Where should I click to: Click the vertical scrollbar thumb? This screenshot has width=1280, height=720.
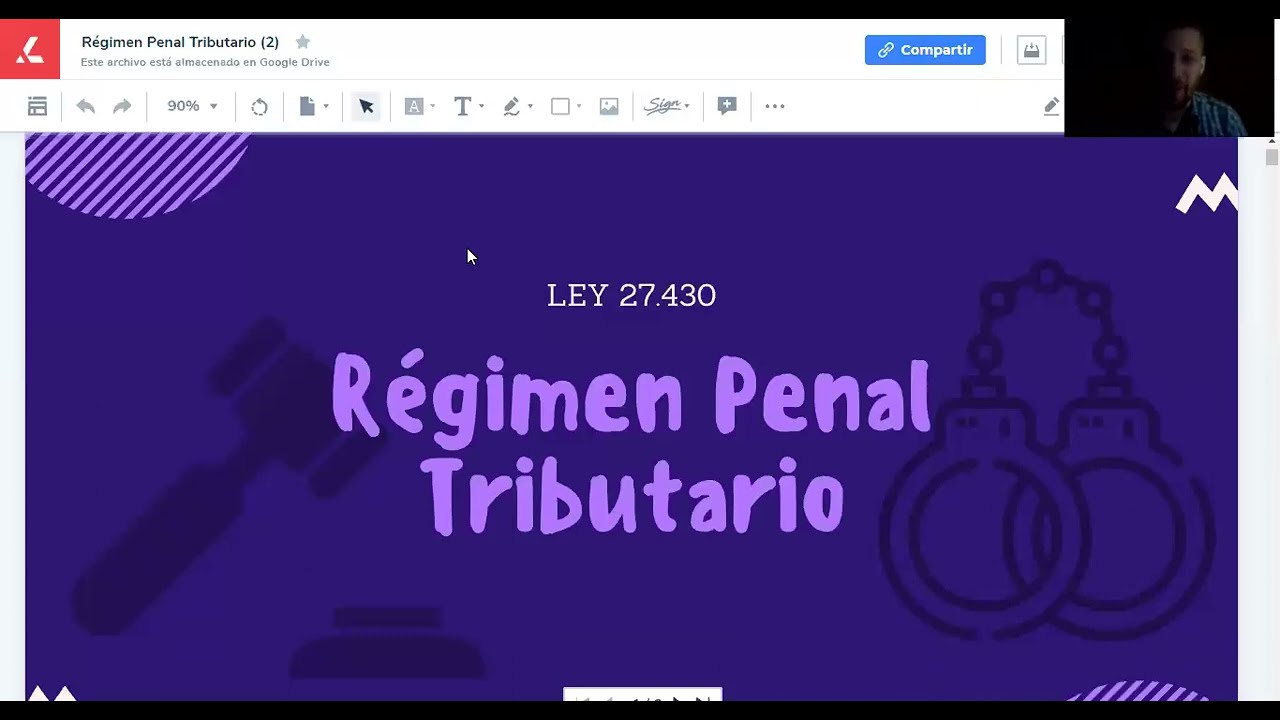click(1271, 157)
